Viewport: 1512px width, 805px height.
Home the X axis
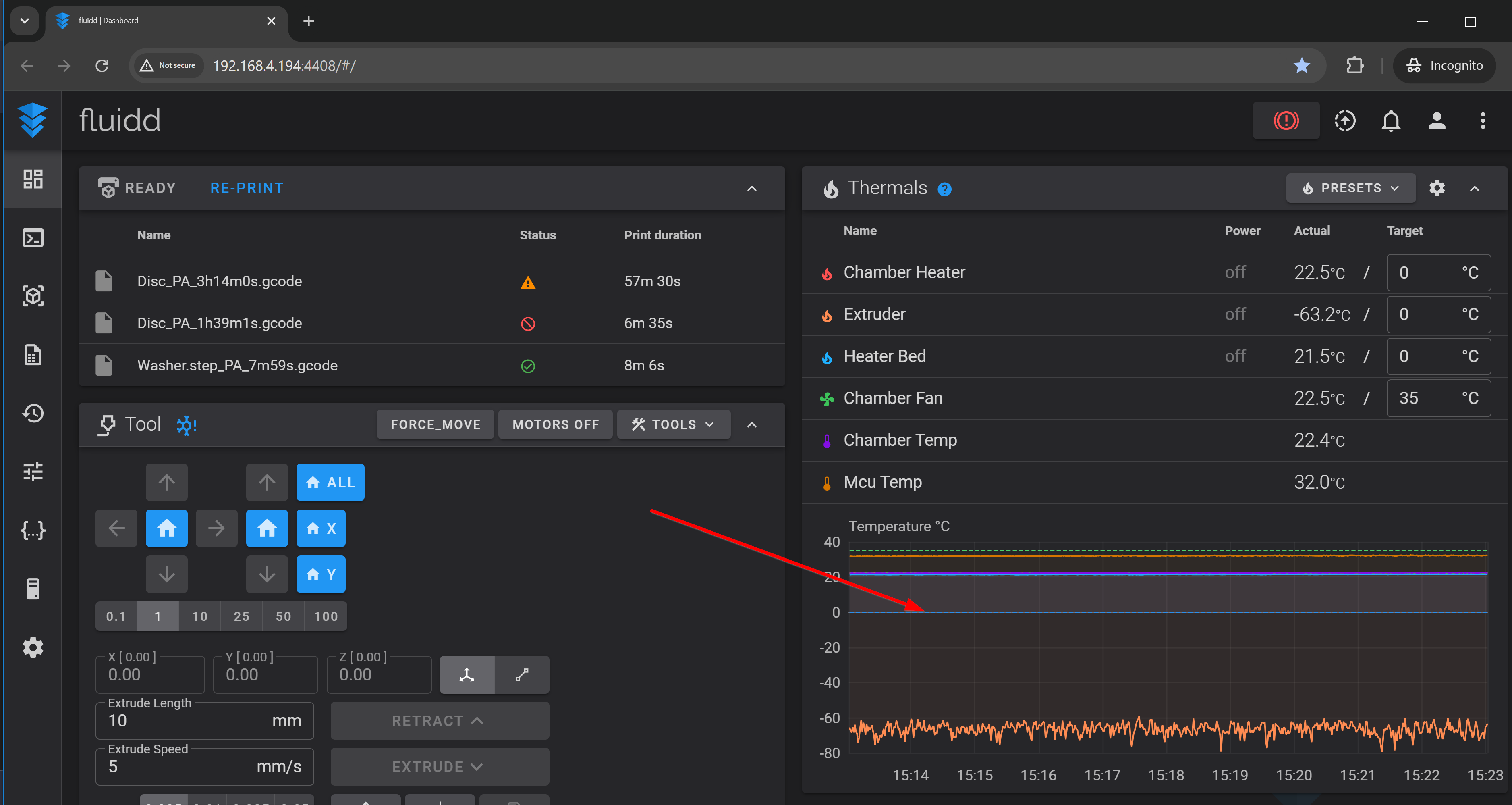tap(320, 528)
